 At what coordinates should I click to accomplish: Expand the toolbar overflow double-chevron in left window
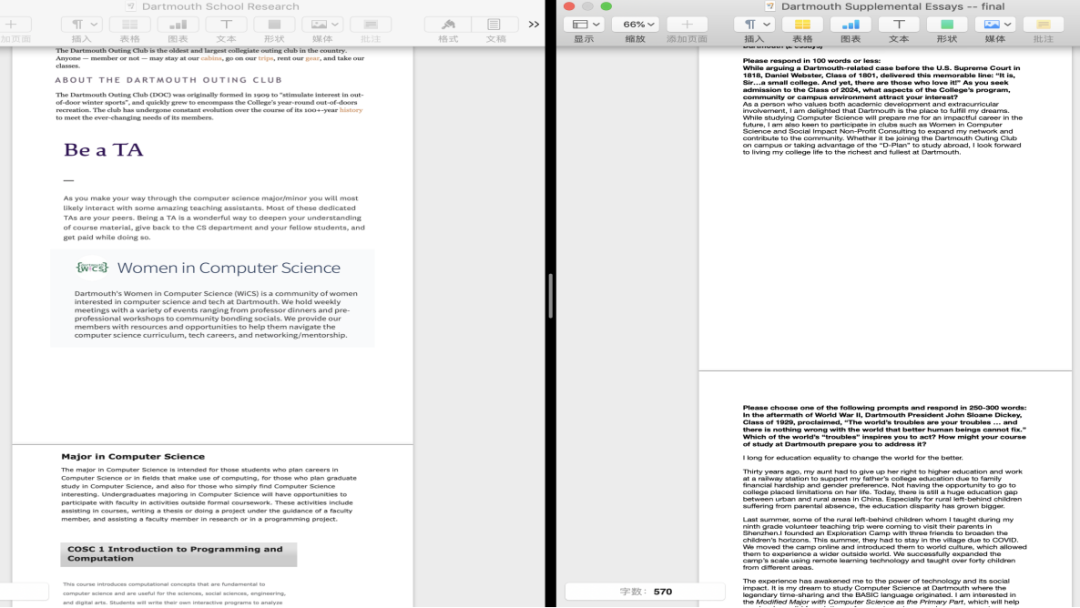[534, 25]
